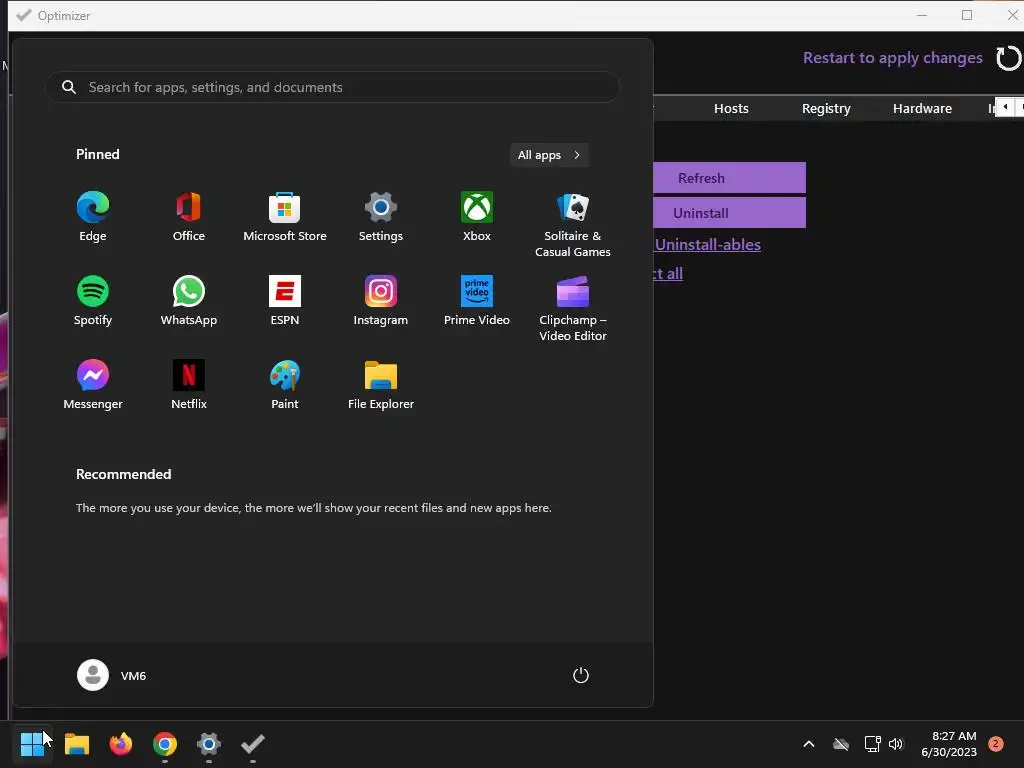Click the Windows Start button on taskbar

[x=32, y=744]
